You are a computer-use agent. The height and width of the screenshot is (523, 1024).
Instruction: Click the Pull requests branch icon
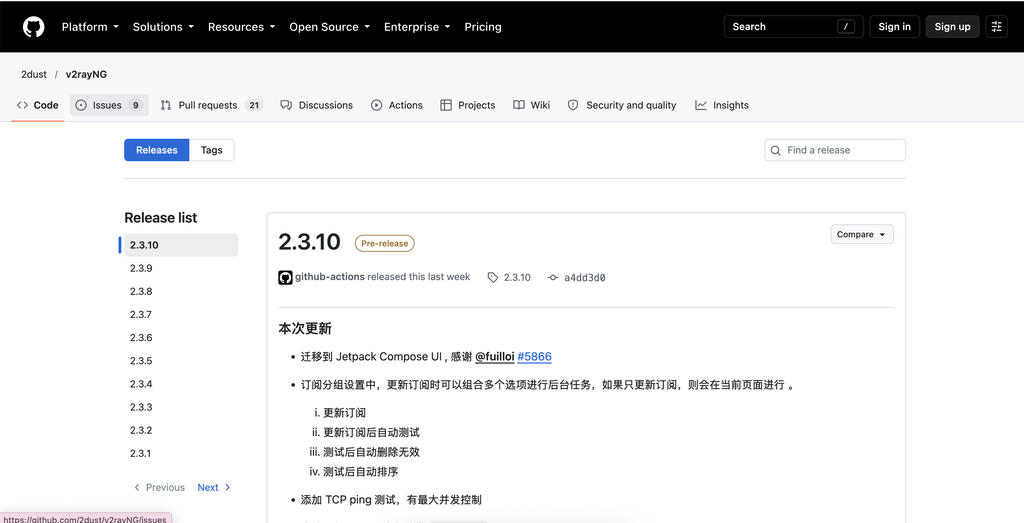tap(166, 105)
